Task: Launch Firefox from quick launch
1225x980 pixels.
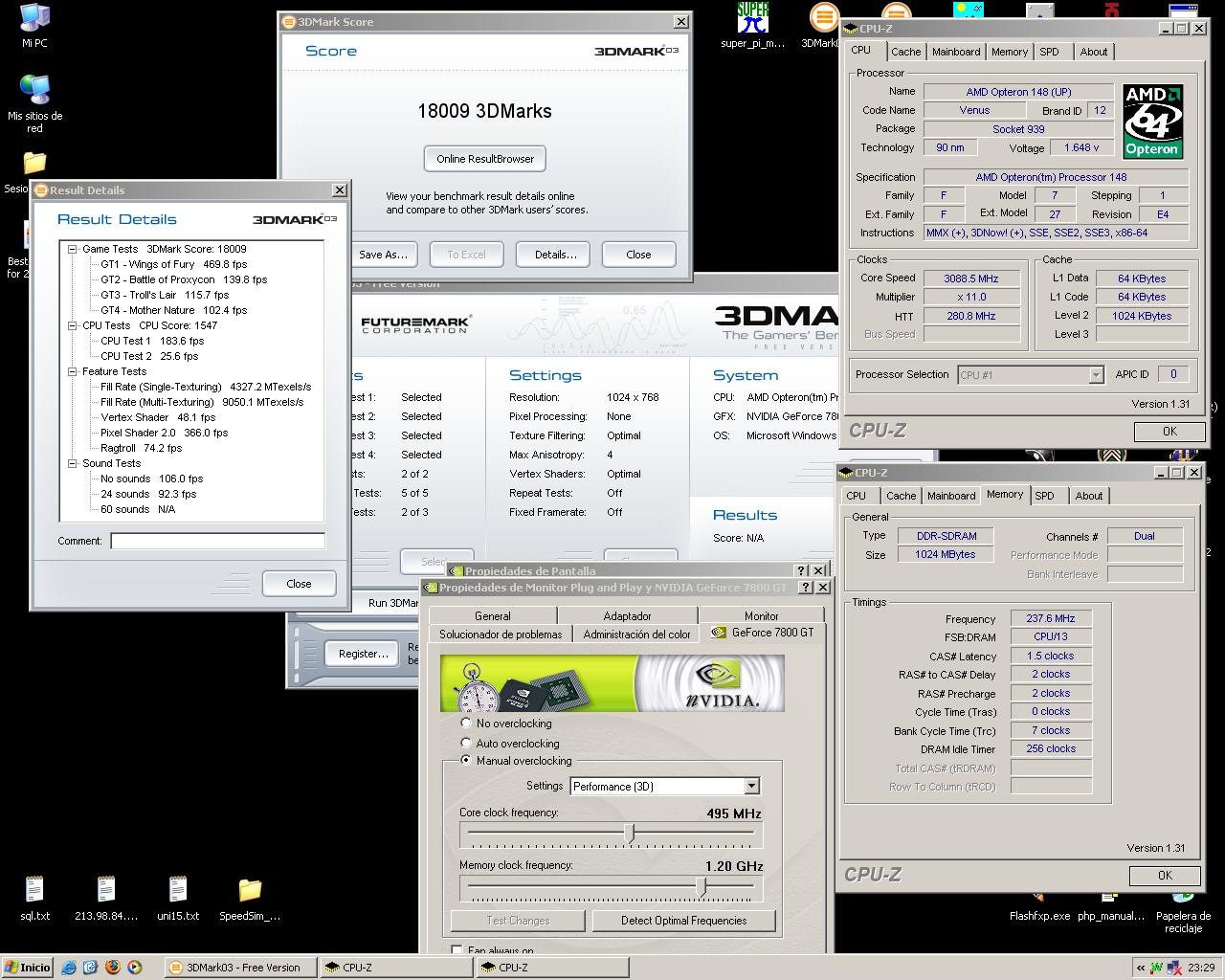Action: (x=112, y=968)
